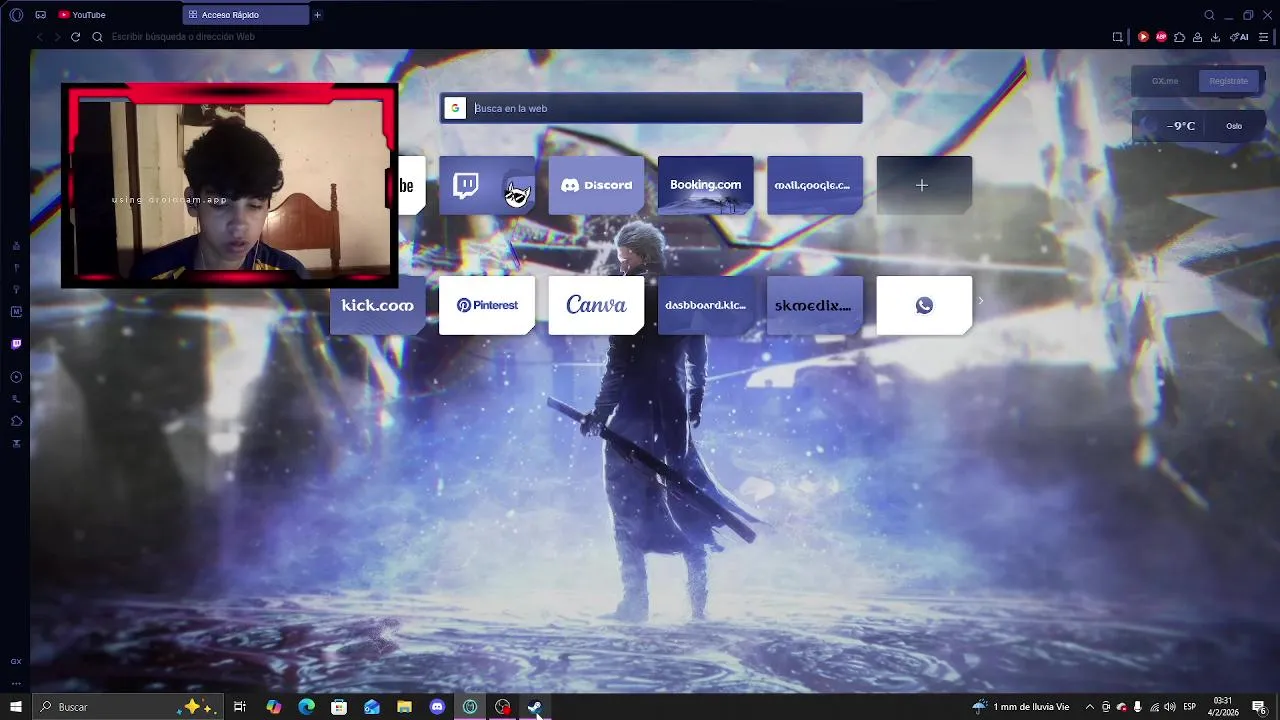
Task: Focus the address bar search field
Action: (600, 37)
